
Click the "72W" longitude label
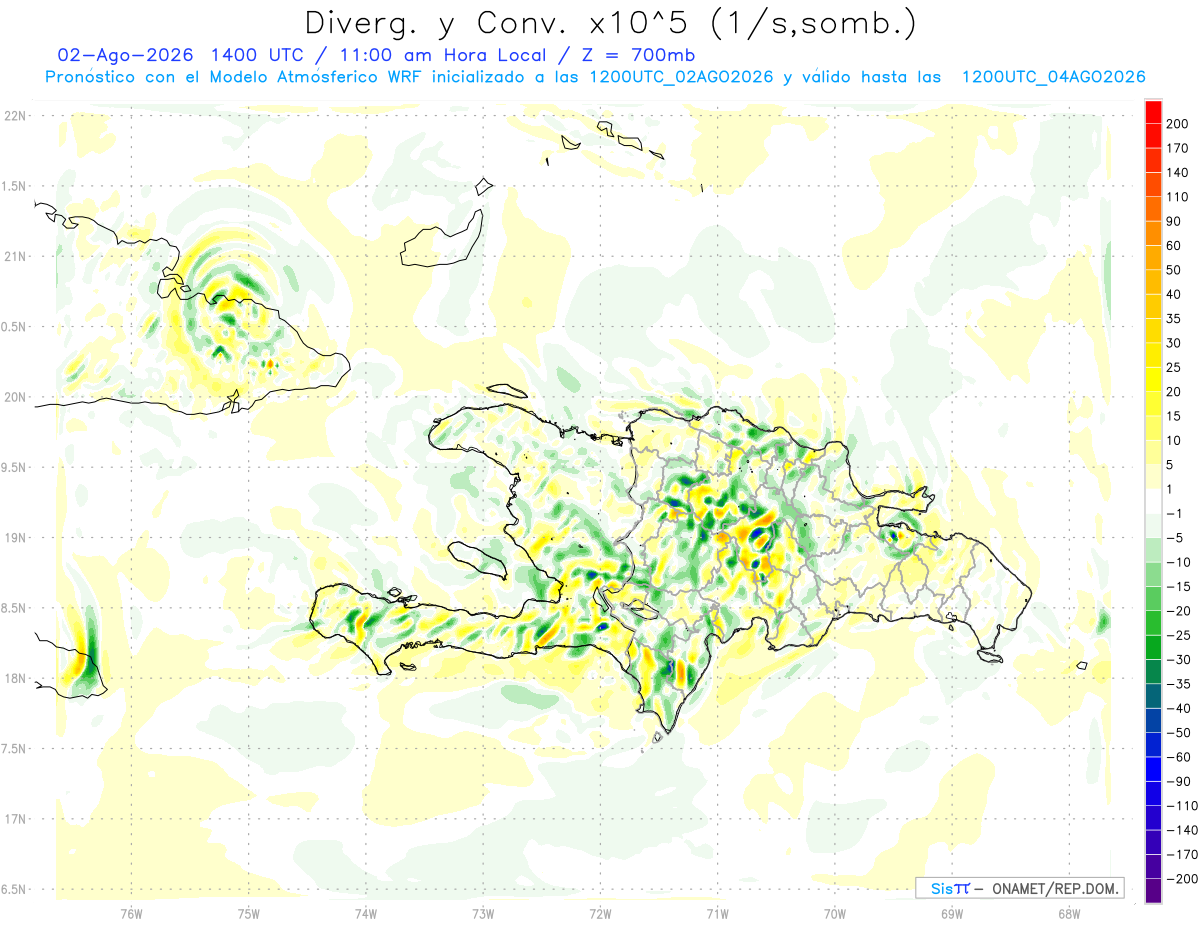pos(600,914)
